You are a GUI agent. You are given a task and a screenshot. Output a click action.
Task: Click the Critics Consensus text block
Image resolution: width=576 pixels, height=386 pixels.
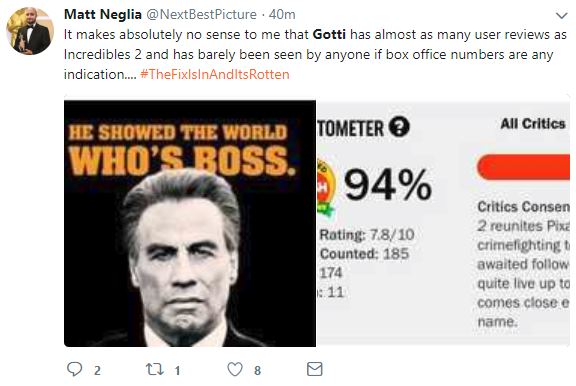(x=523, y=264)
